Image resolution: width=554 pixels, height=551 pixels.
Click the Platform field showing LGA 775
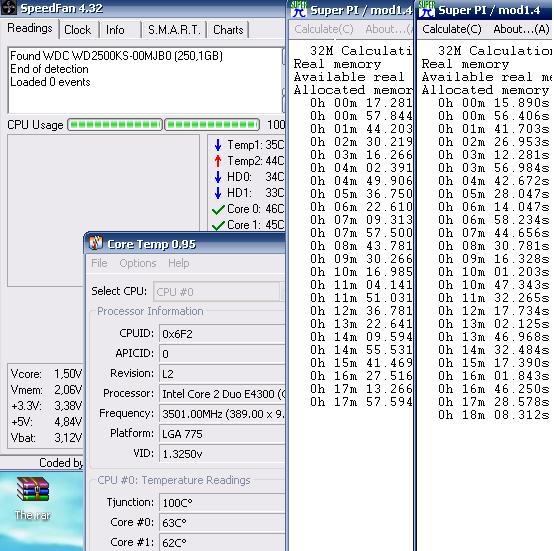(x=222, y=433)
